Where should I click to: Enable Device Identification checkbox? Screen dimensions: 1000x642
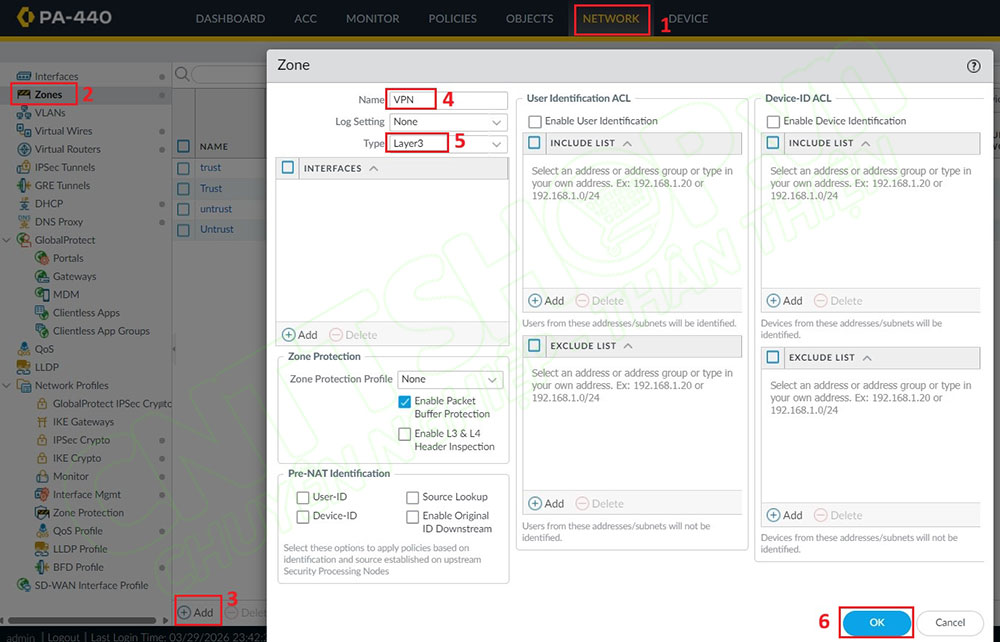(773, 121)
